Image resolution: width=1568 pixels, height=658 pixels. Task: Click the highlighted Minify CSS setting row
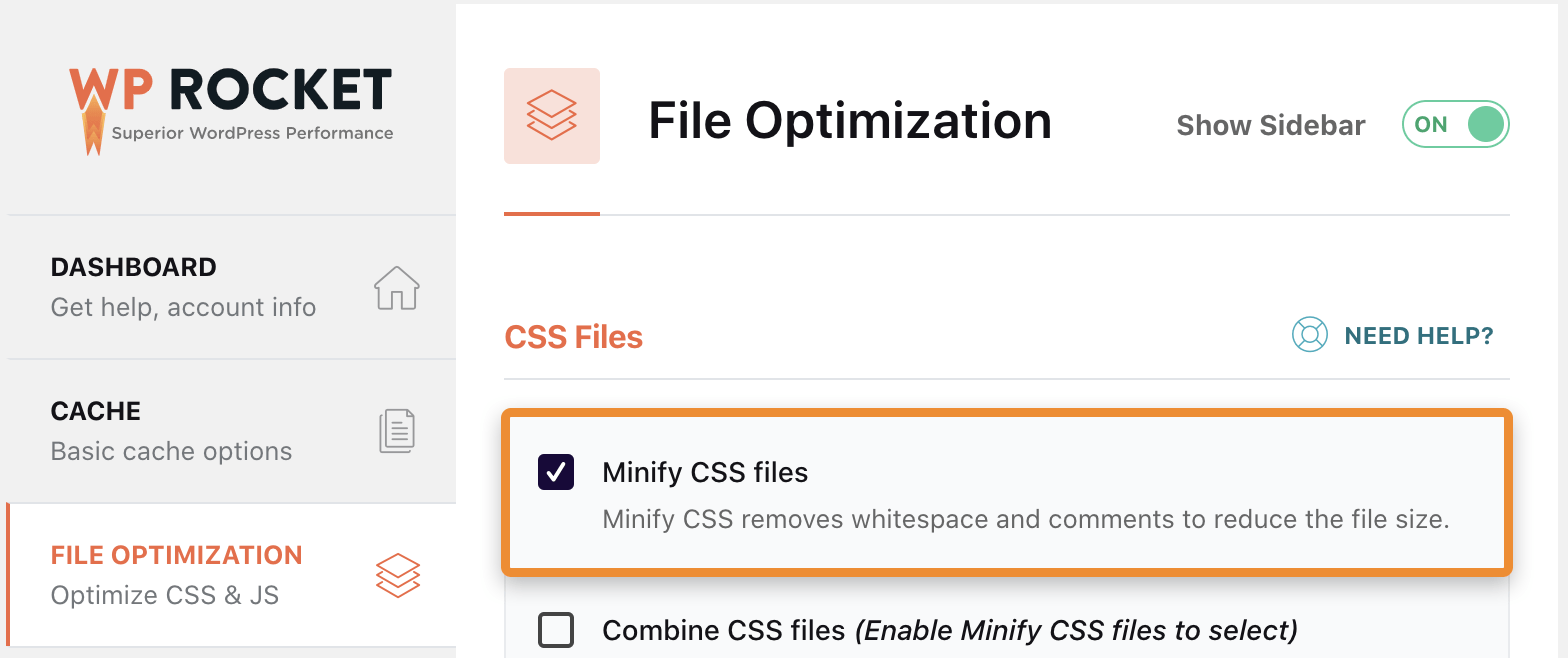tap(1005, 493)
